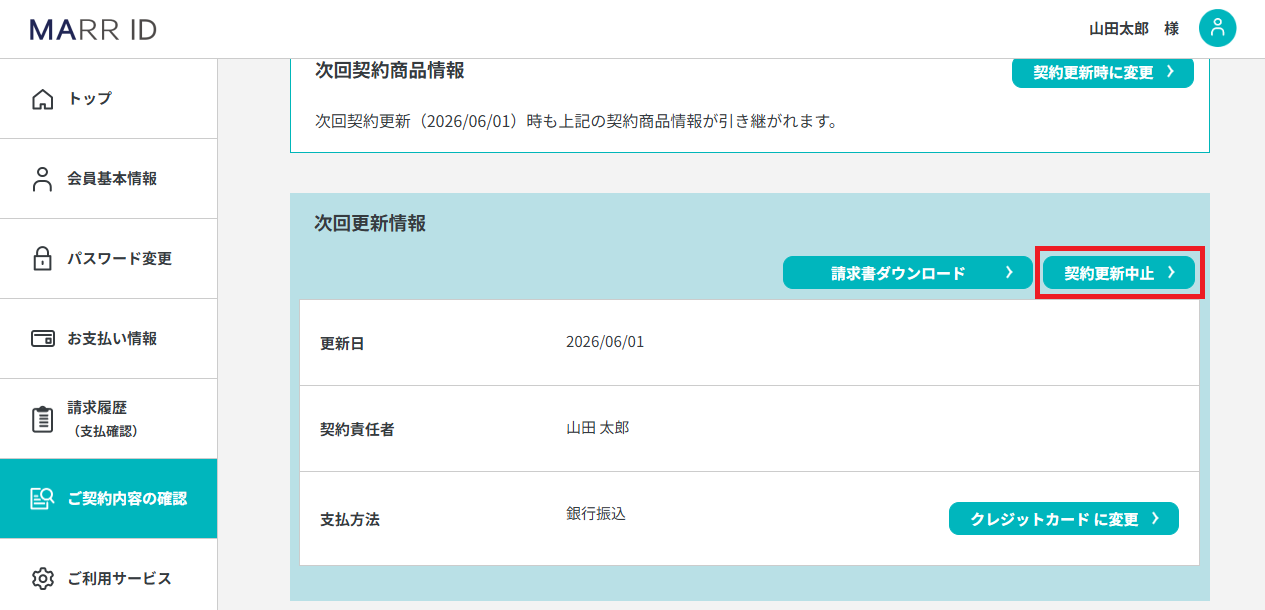
Task: Click the lock icon beside パスワード変更
Action: 42,258
